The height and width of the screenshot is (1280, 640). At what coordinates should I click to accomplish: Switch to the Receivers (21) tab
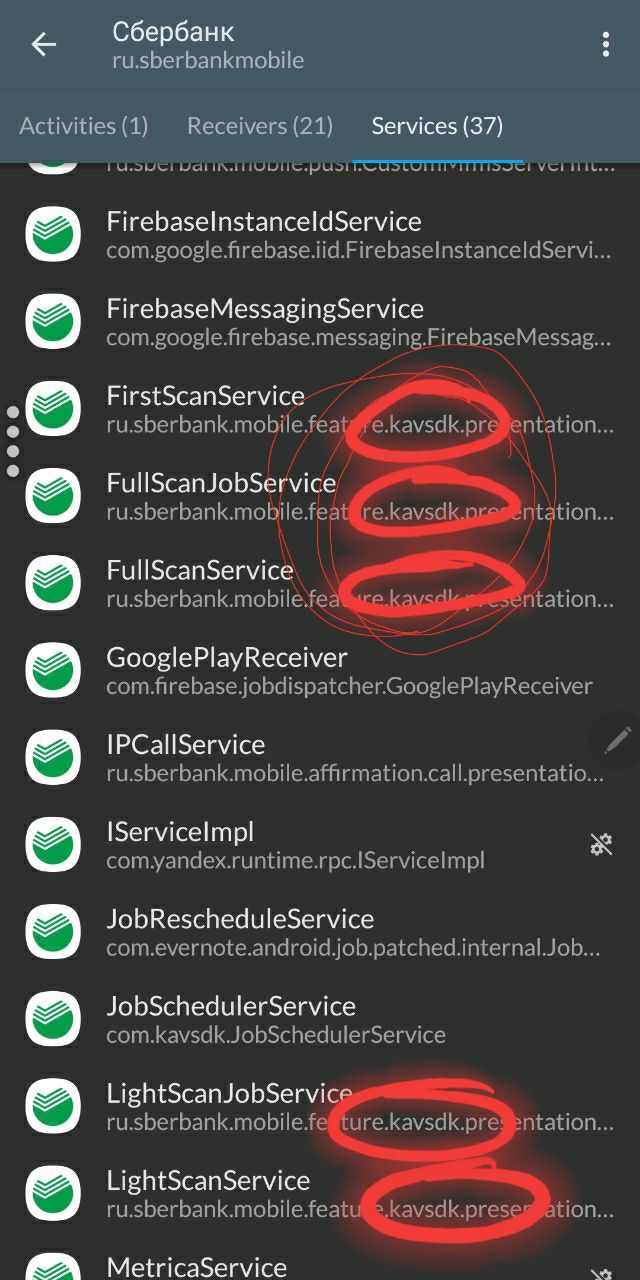[260, 126]
